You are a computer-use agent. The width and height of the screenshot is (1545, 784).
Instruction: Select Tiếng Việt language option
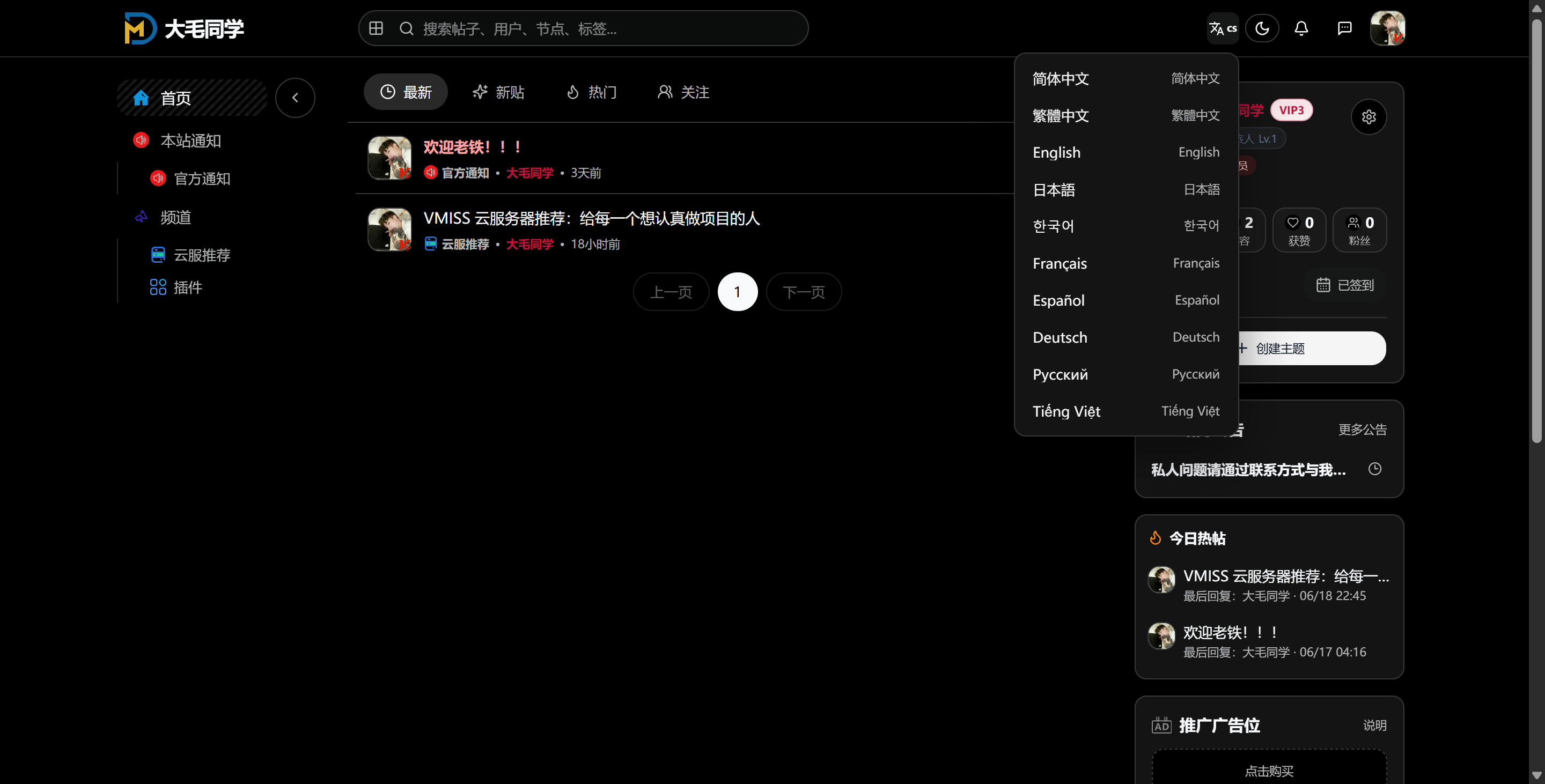tap(1126, 411)
